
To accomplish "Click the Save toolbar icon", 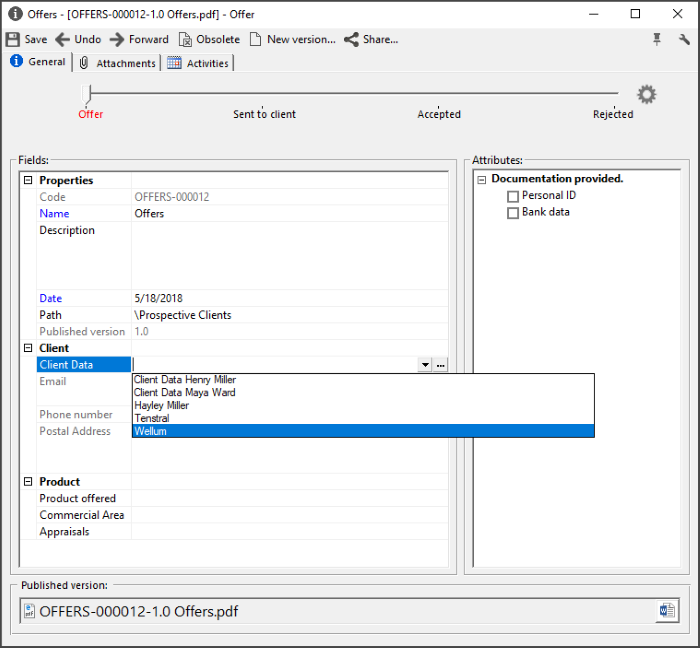I will pyautogui.click(x=13, y=39).
